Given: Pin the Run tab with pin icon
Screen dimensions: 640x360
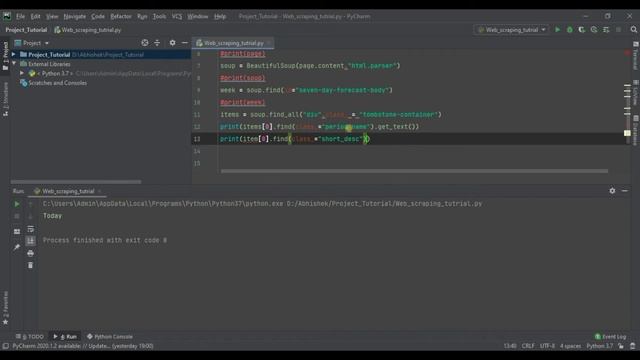Looking at the screenshot, I should point(17,247).
